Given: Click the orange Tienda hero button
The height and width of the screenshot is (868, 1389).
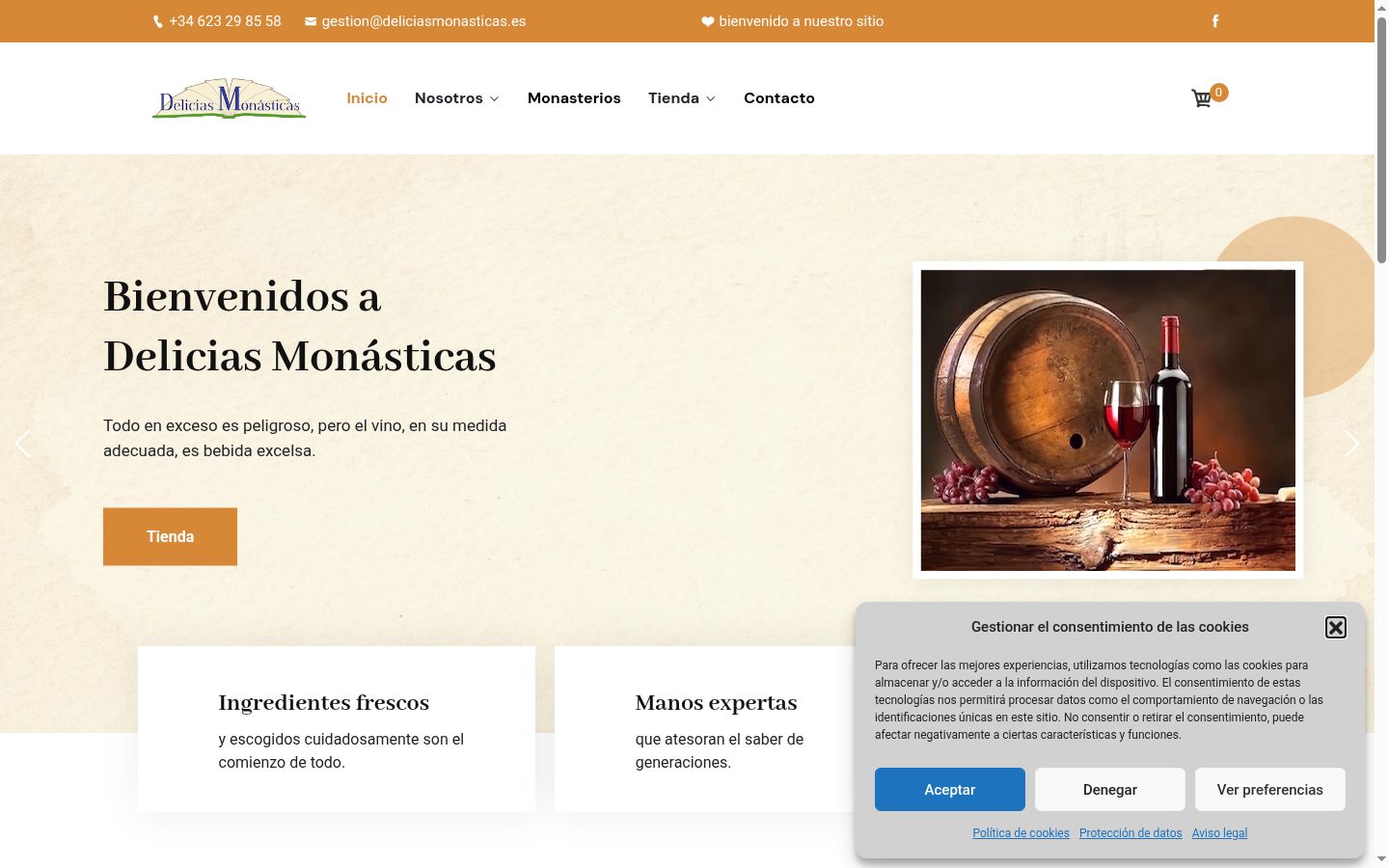Looking at the screenshot, I should click(x=170, y=536).
